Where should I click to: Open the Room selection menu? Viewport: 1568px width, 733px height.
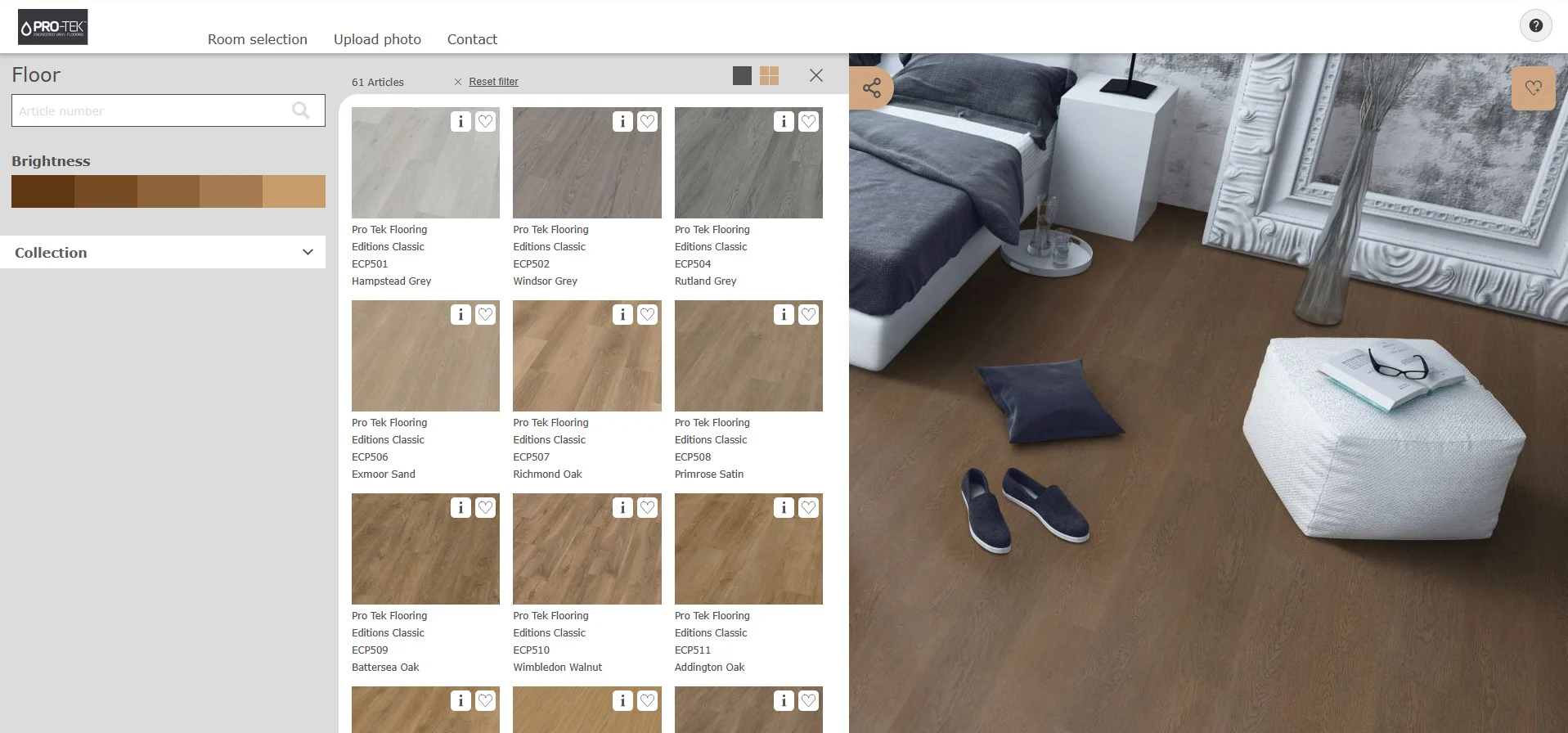point(257,39)
